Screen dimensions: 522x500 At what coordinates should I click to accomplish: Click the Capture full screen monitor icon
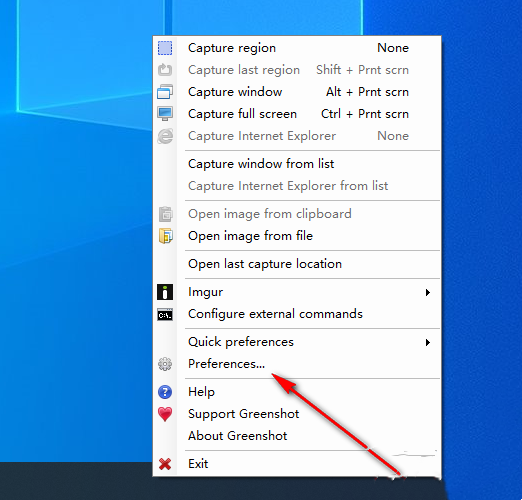[165, 114]
